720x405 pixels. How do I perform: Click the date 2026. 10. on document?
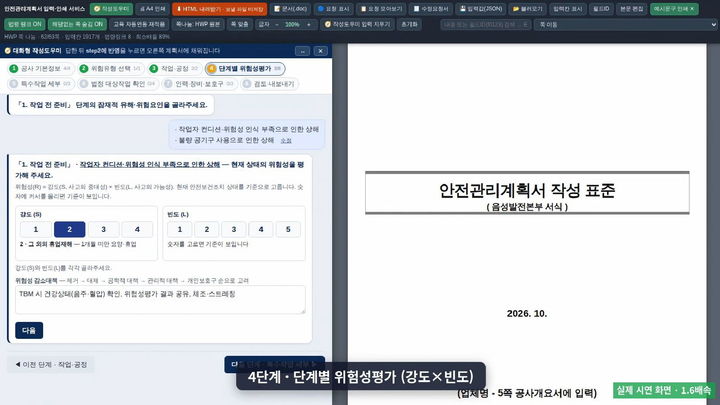coord(527,314)
